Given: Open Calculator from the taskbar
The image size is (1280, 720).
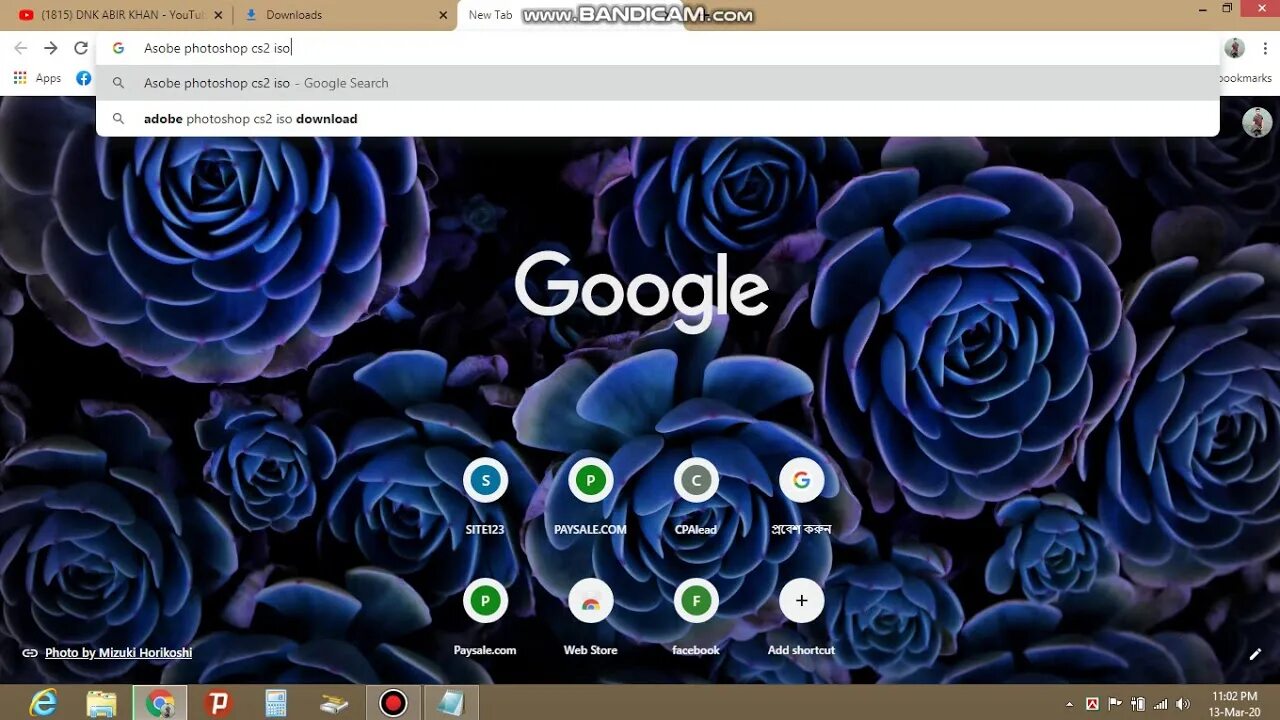Looking at the screenshot, I should pos(276,703).
